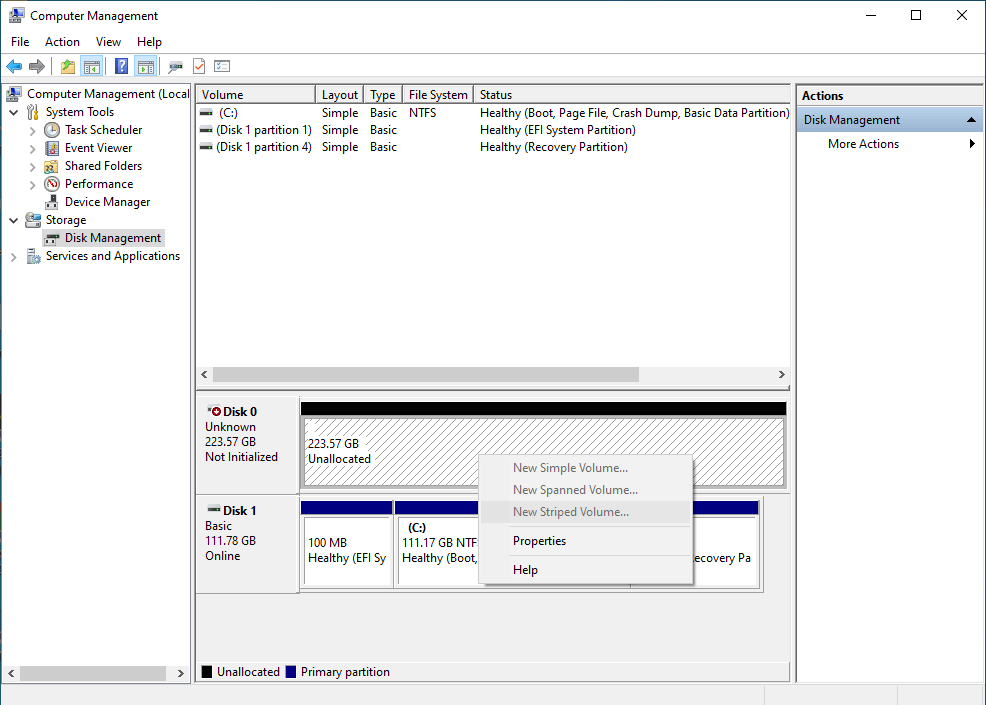The image size is (986, 705).
Task: Choose Help in the context menu
Action: point(585,570)
